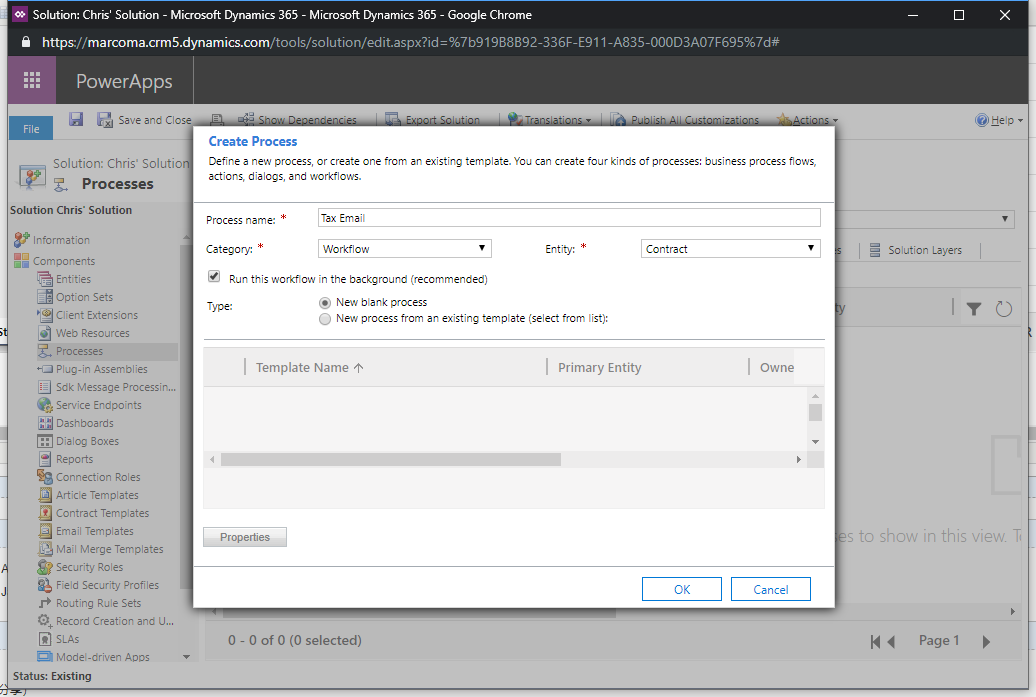Image resolution: width=1036 pixels, height=697 pixels.
Task: Click the Reports icon
Action: pyautogui.click(x=45, y=459)
